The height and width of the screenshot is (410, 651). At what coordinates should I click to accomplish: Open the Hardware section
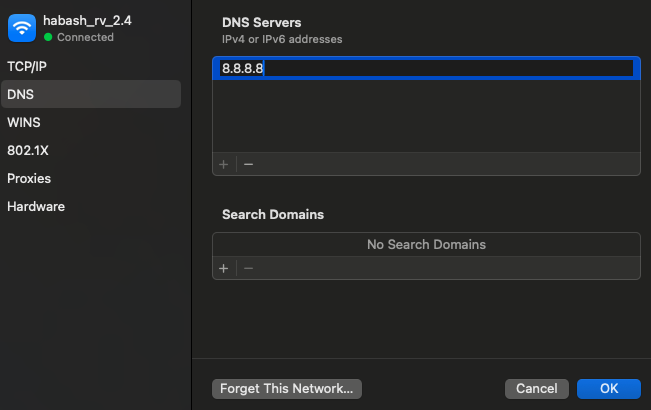(x=36, y=206)
